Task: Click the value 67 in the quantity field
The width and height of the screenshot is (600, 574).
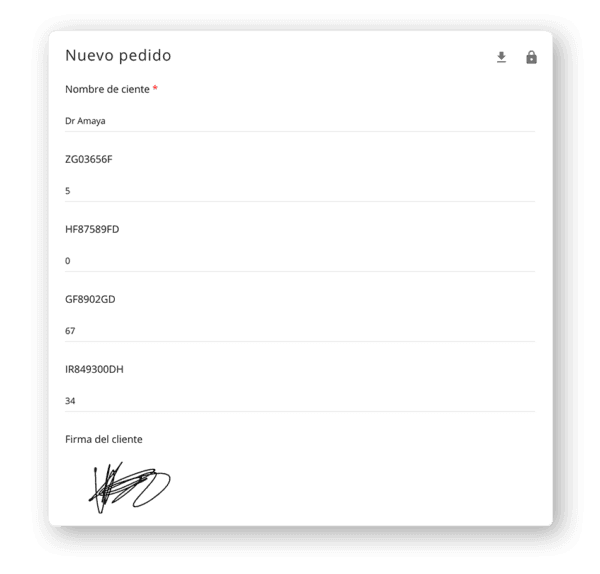Action: (x=70, y=331)
